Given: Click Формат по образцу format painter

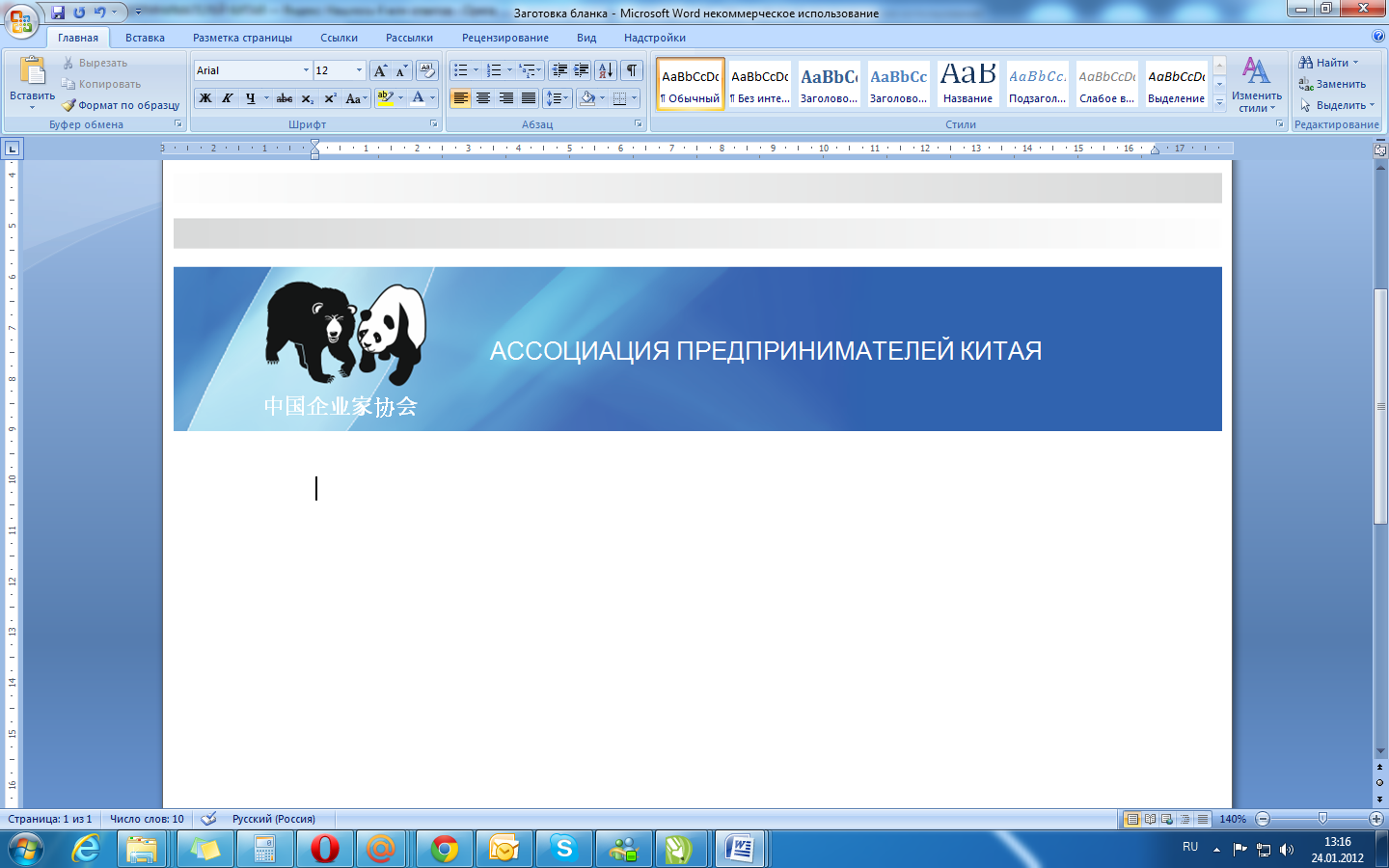Looking at the screenshot, I should tap(122, 105).
